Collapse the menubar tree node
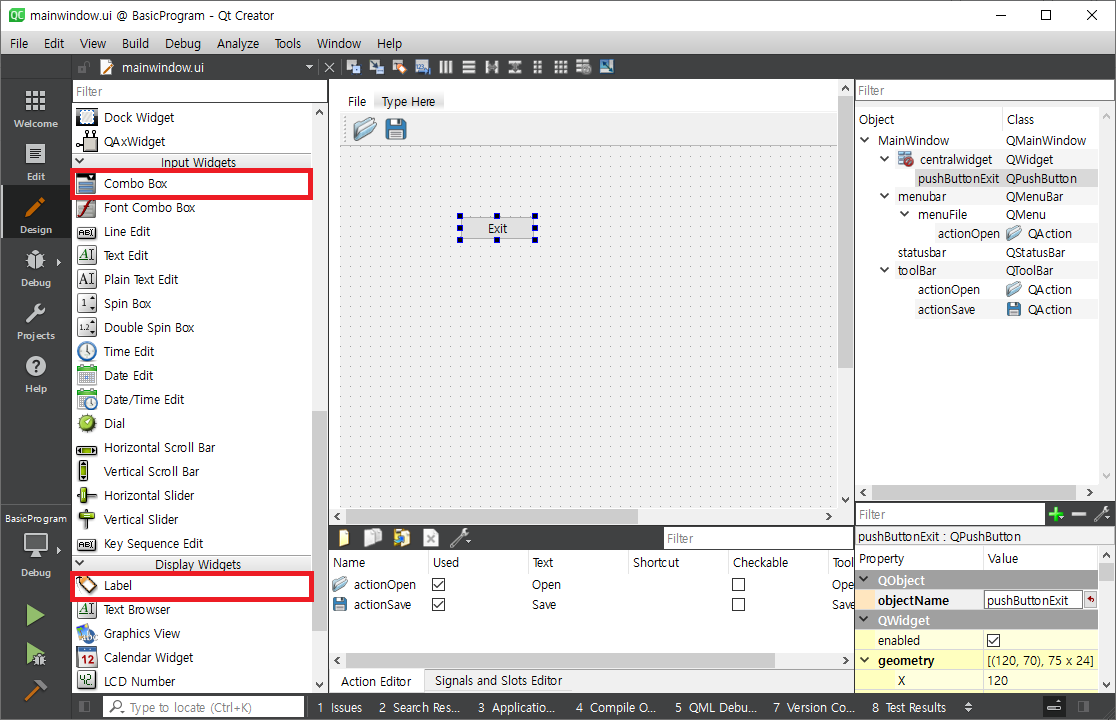Image resolution: width=1116 pixels, height=720 pixels. [885, 196]
